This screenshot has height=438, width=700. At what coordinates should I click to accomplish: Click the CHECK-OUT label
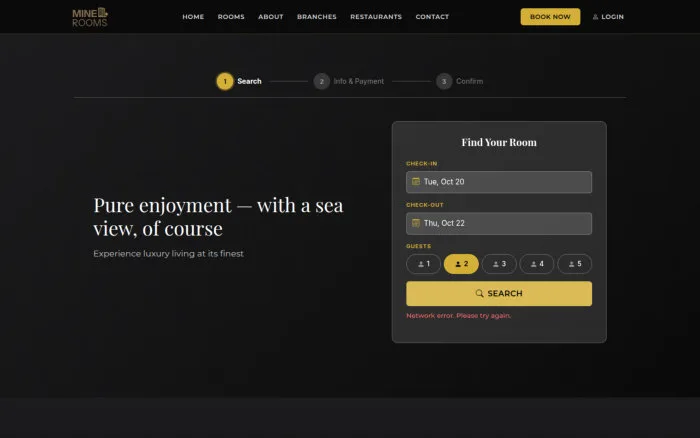click(x=425, y=205)
